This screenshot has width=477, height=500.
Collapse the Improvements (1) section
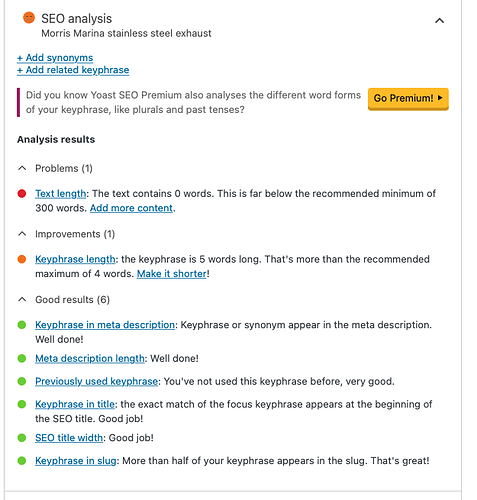[66, 234]
